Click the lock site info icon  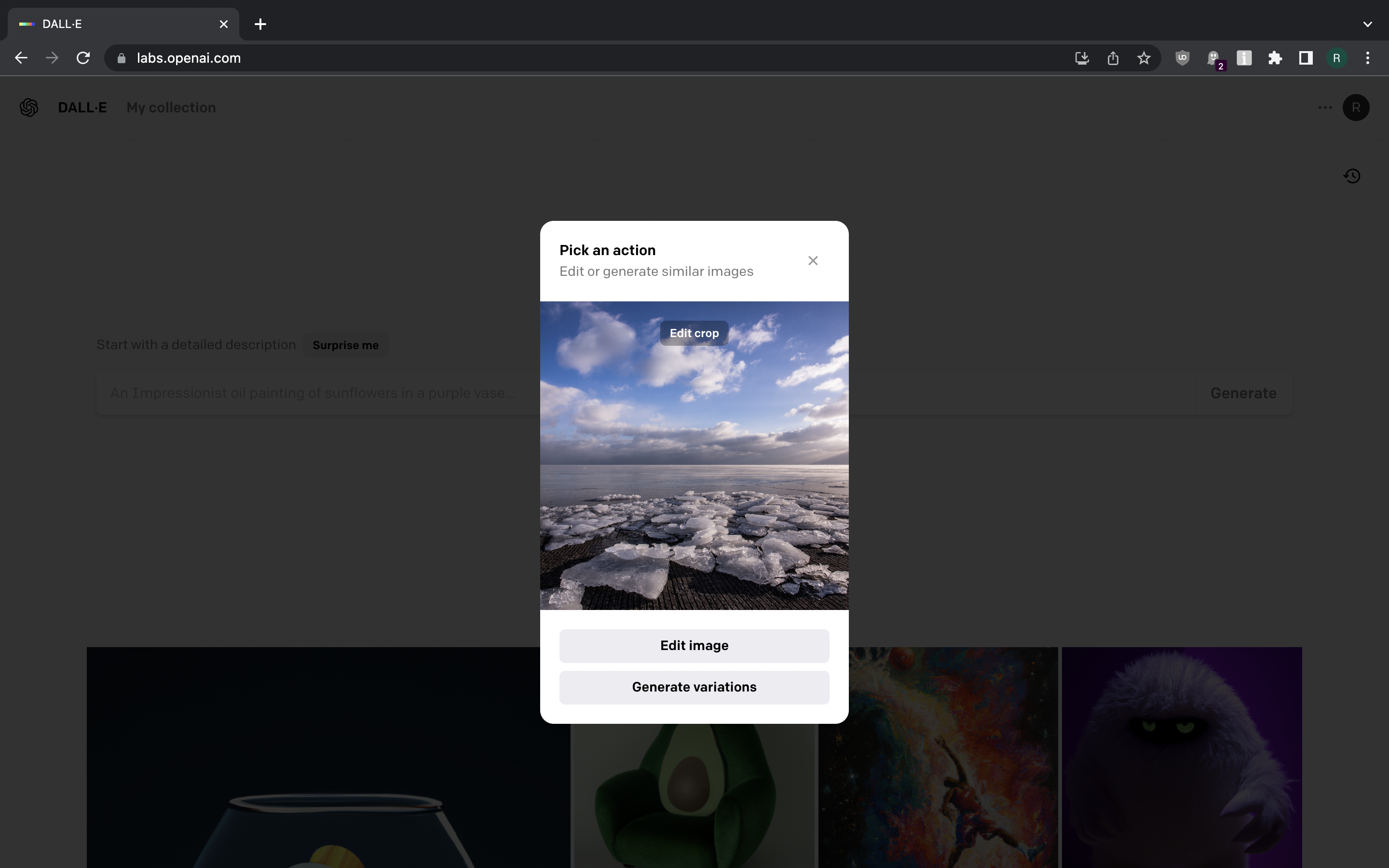(121, 58)
